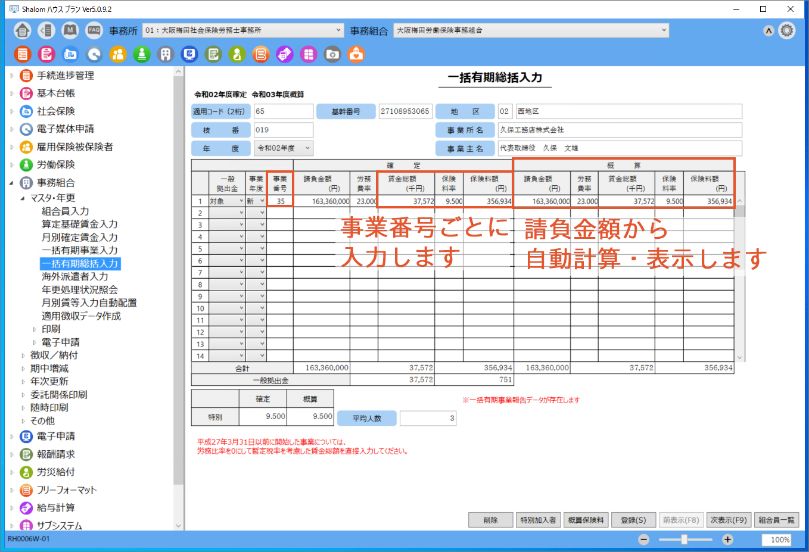Click the magenta grid サブシステム toolbar icon
The image size is (809, 552).
(309, 54)
